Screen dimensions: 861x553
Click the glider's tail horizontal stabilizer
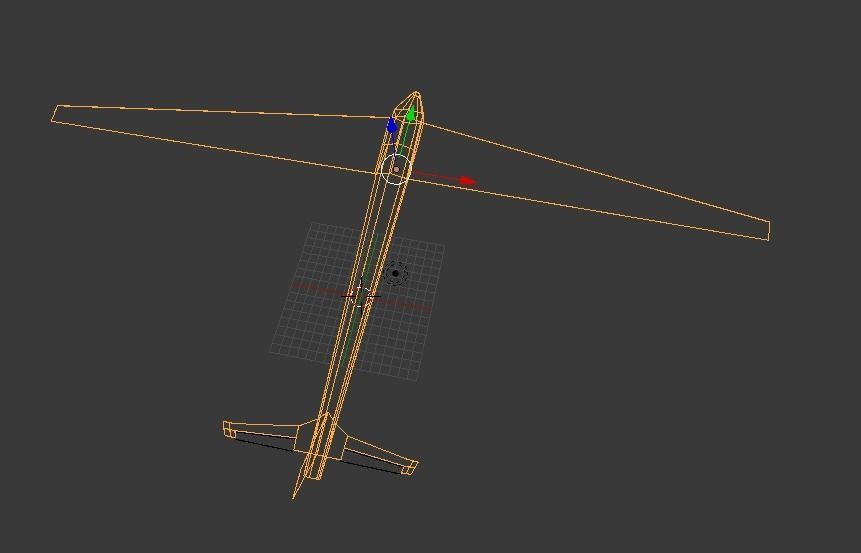point(321,445)
